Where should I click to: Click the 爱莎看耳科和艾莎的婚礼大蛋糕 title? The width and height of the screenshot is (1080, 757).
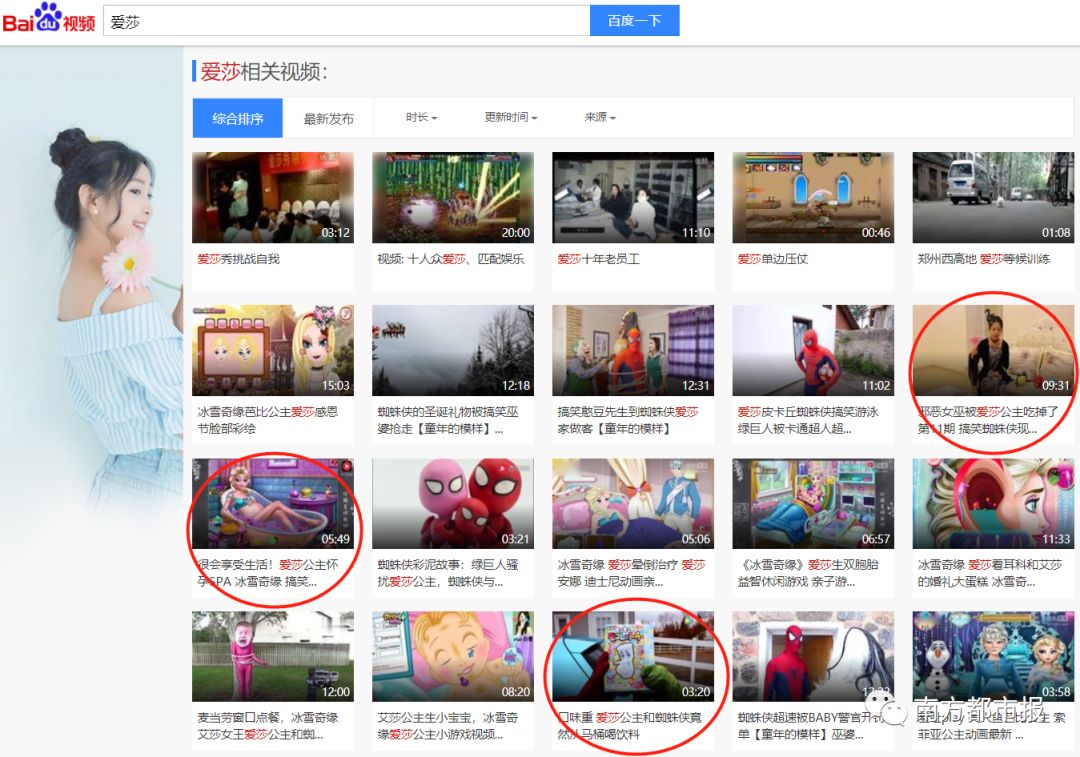990,573
